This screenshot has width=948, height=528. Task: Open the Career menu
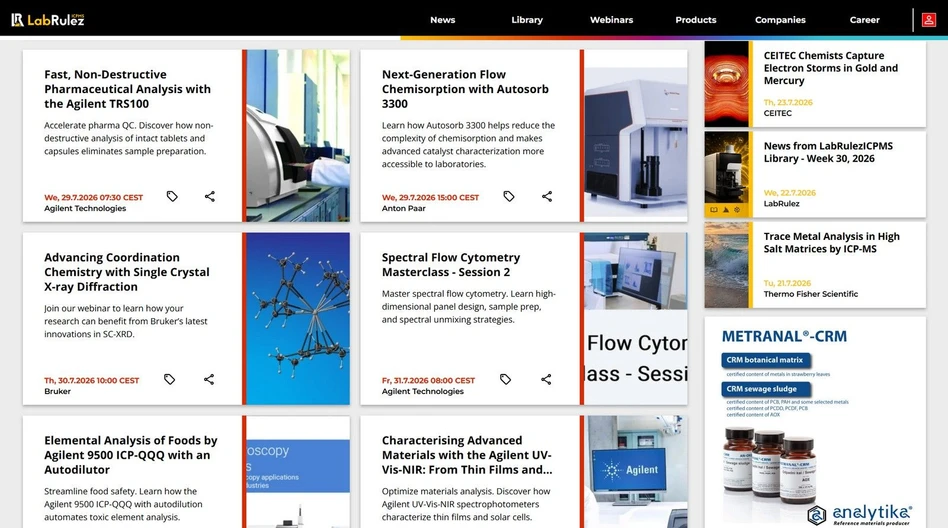(x=865, y=20)
